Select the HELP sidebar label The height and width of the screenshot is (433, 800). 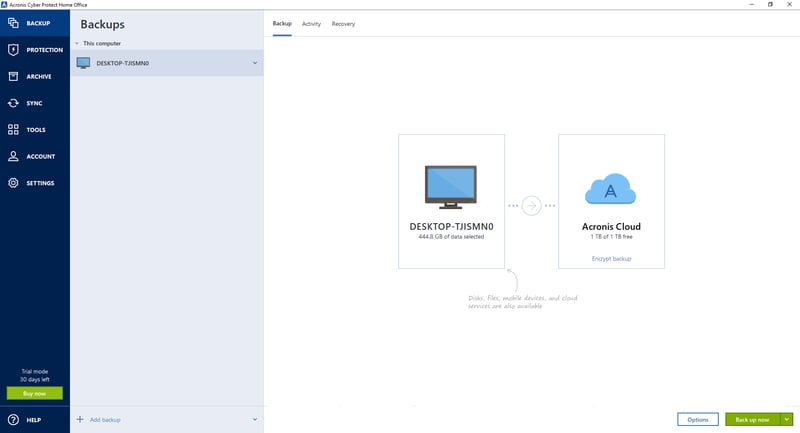pos(34,420)
